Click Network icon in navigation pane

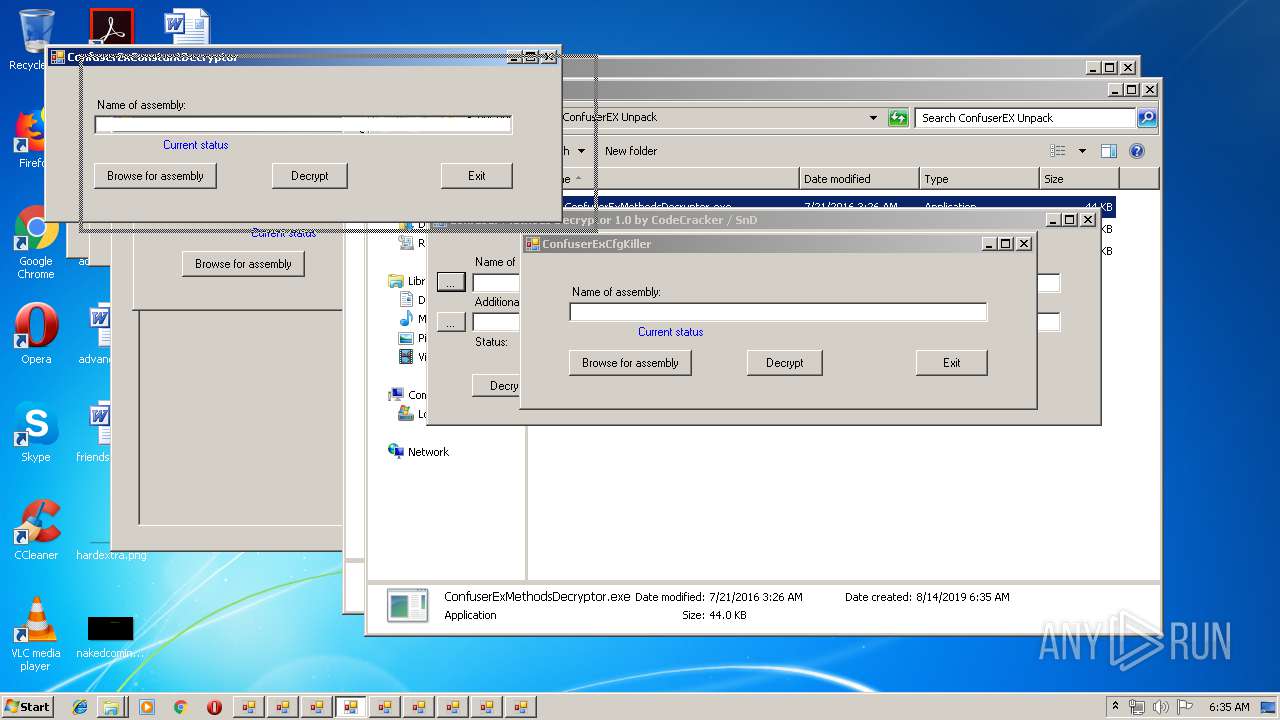[396, 452]
